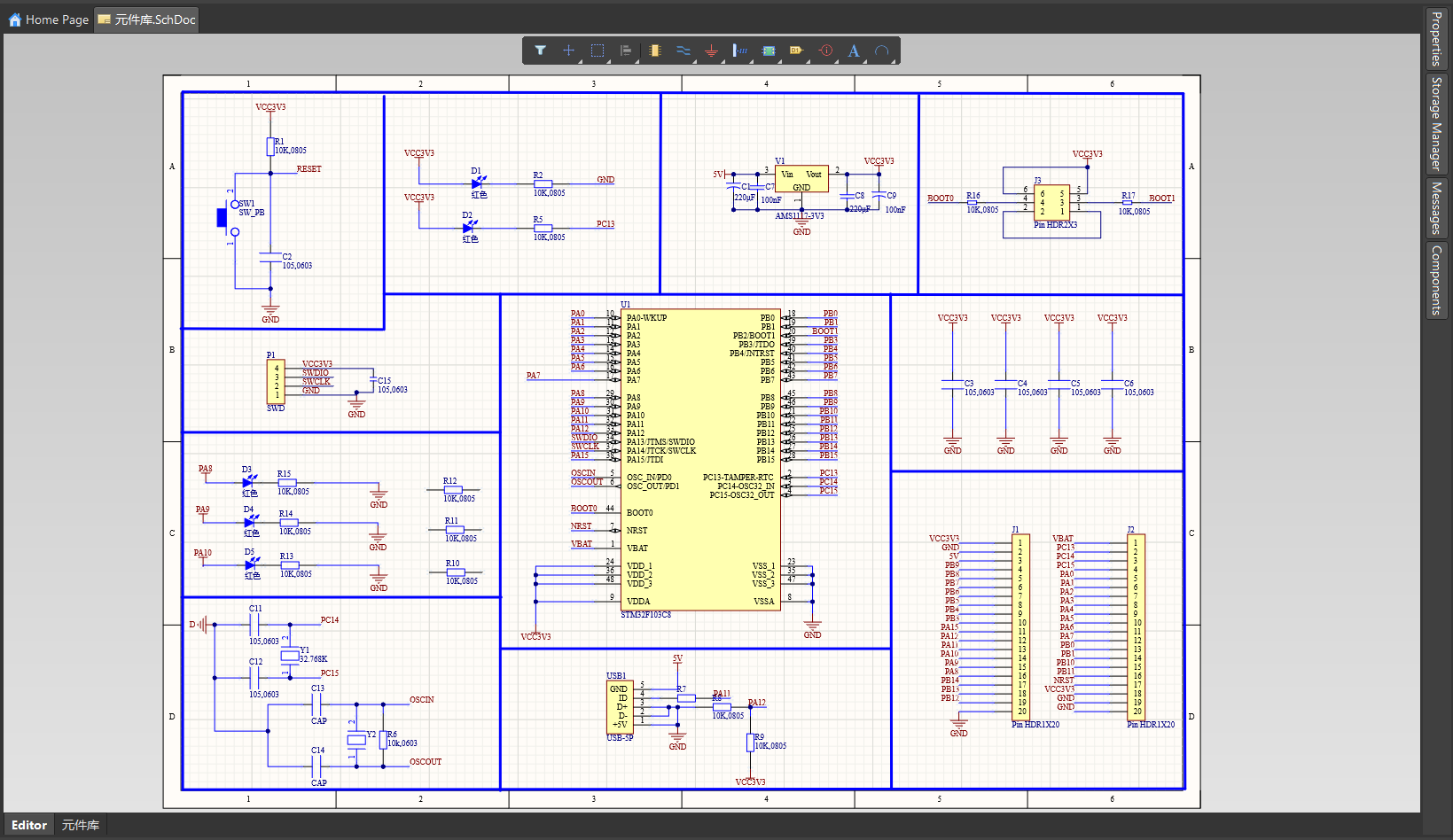Click the No ERC marker icon

pos(824,51)
